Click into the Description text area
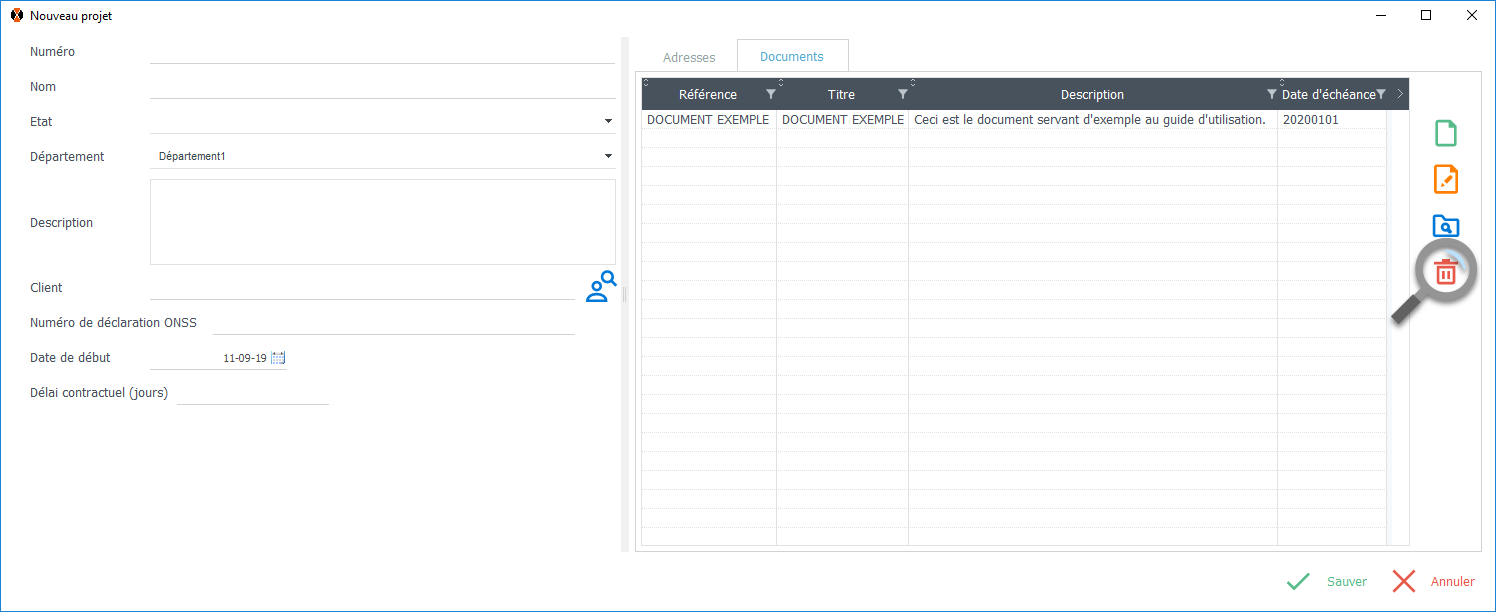 coord(382,222)
